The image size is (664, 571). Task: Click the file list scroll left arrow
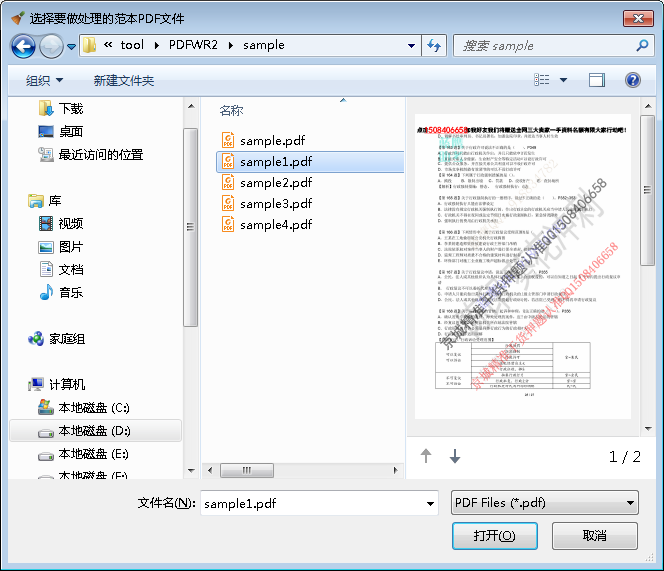click(x=210, y=470)
